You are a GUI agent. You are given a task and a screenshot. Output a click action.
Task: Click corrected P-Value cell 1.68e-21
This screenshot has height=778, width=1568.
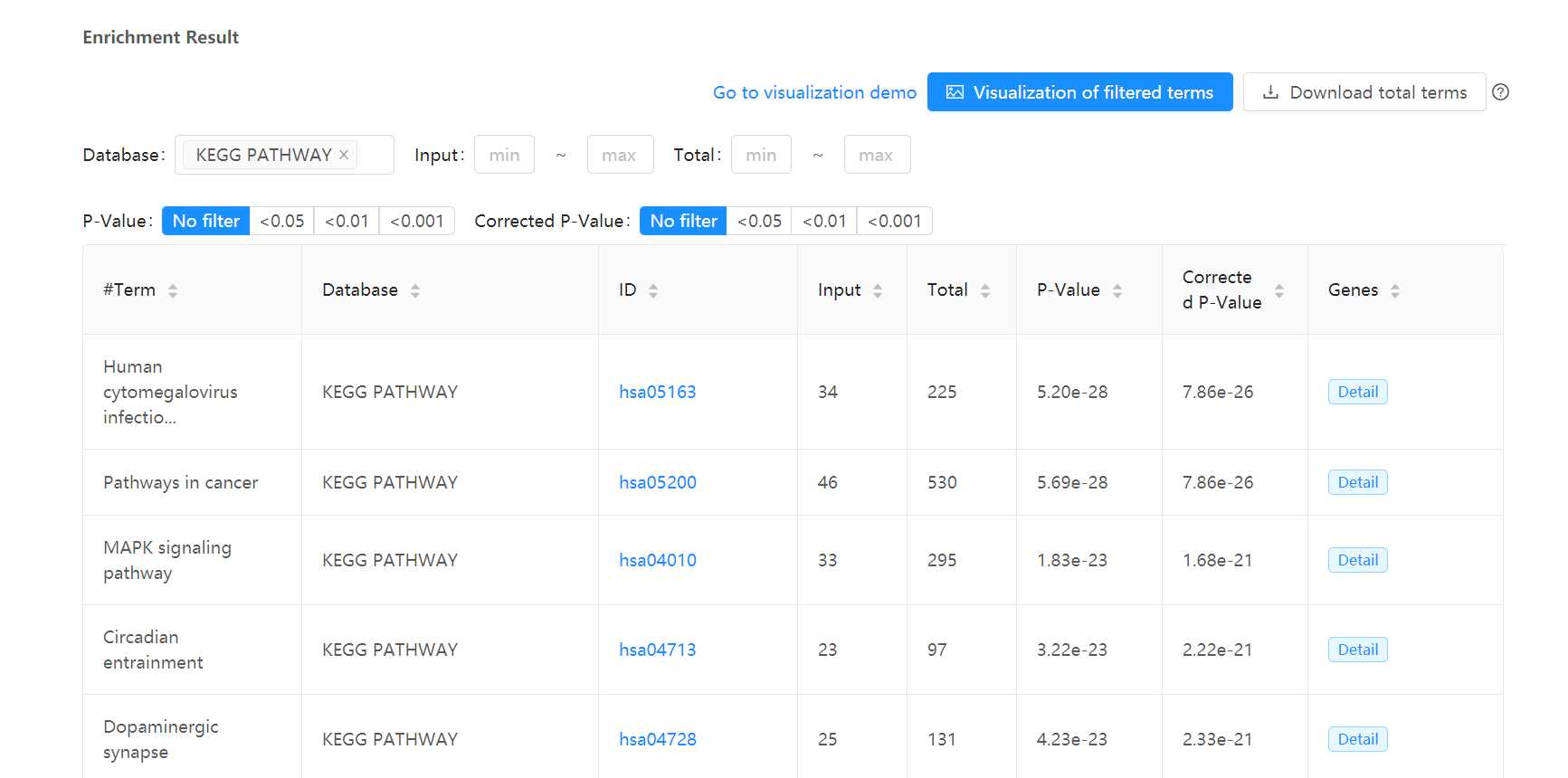pyautogui.click(x=1217, y=560)
